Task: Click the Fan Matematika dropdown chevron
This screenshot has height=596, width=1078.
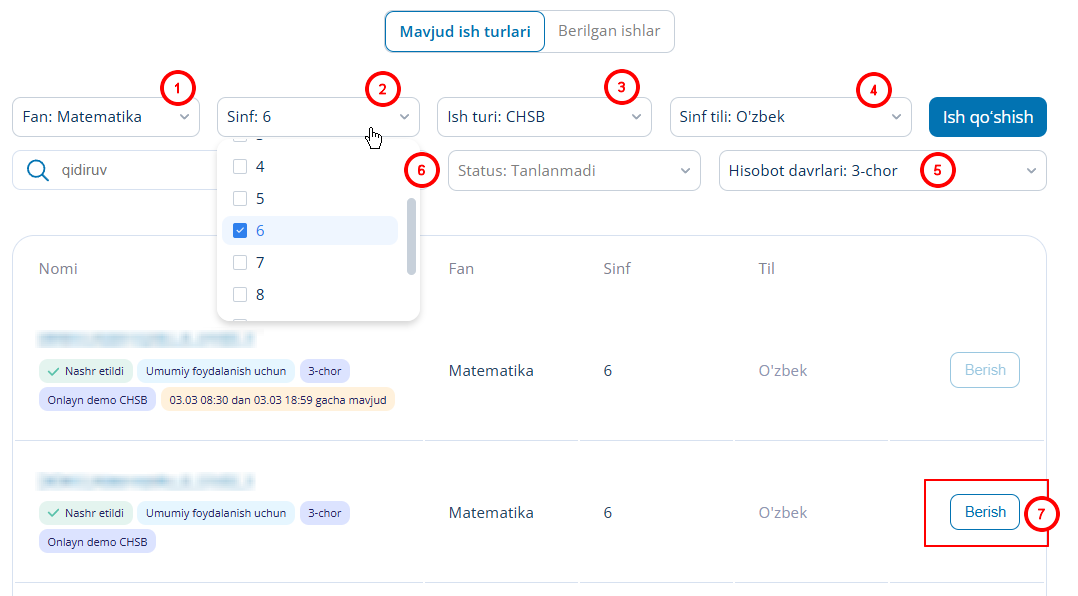Action: (184, 117)
